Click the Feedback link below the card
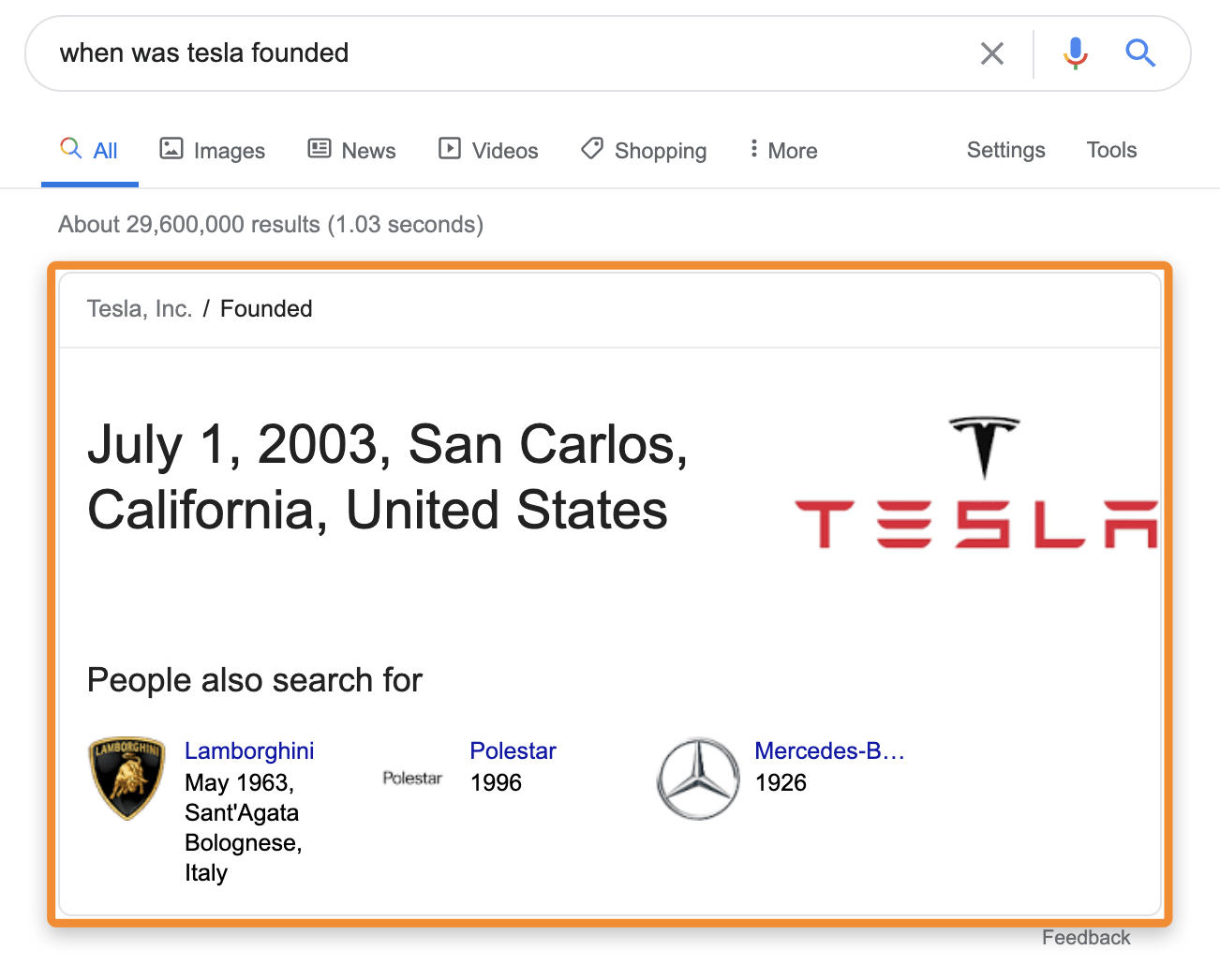The height and width of the screenshot is (980, 1220). [1086, 938]
